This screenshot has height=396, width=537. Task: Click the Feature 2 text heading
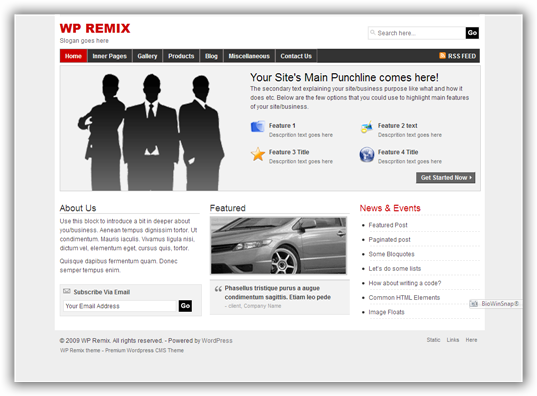(398, 126)
